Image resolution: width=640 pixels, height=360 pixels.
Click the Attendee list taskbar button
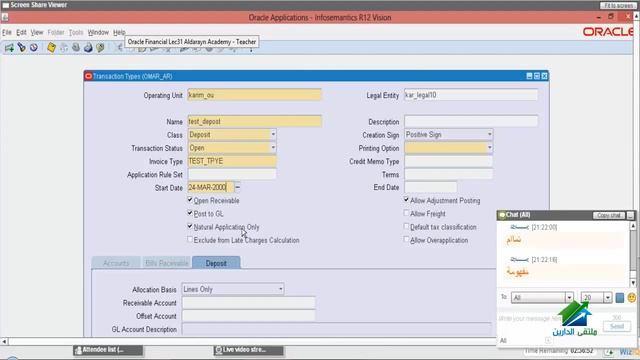click(108, 350)
